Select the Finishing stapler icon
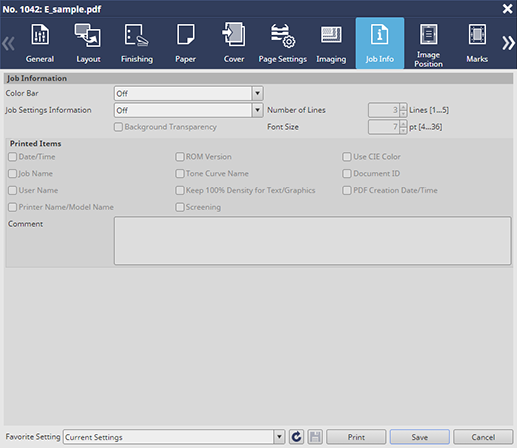 [x=137, y=35]
